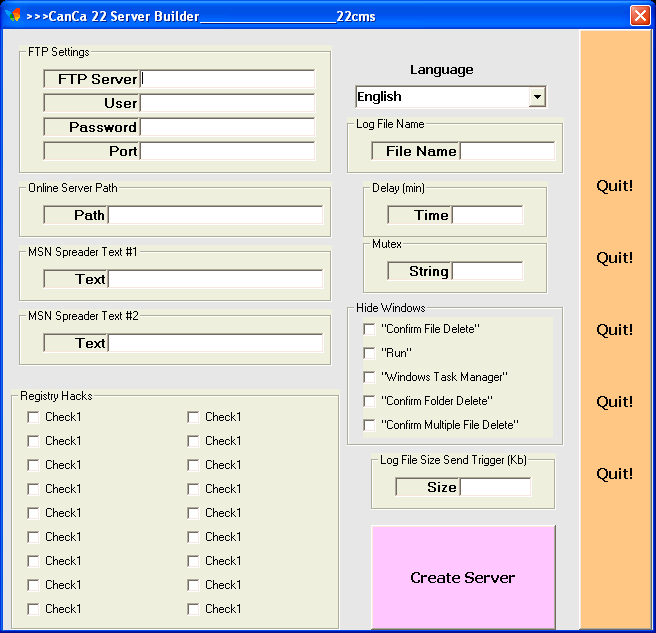Screen dimensions: 656x633
Task: Tick the "Run" checkbox under Hide Windows
Action: click(370, 353)
